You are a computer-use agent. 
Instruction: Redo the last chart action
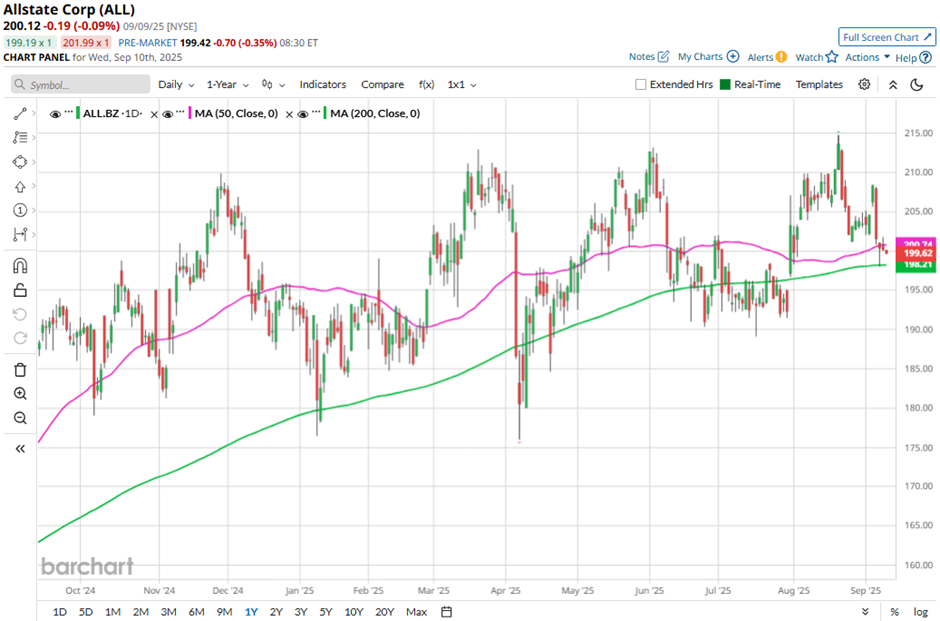pos(20,338)
